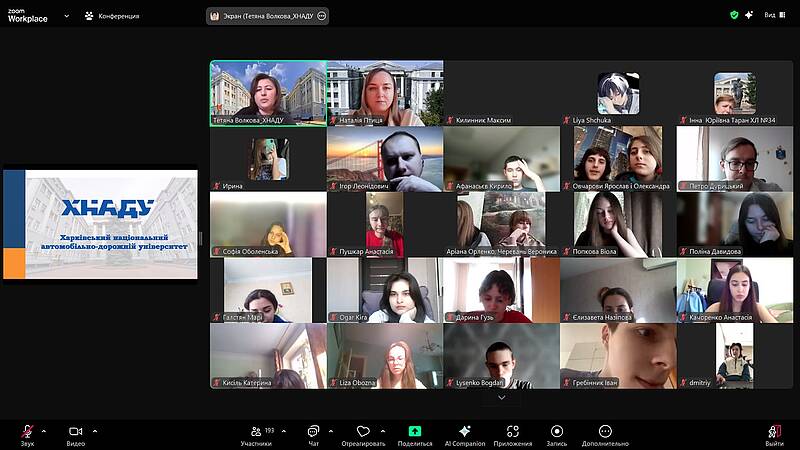Click the green Share screen icon

click(415, 431)
